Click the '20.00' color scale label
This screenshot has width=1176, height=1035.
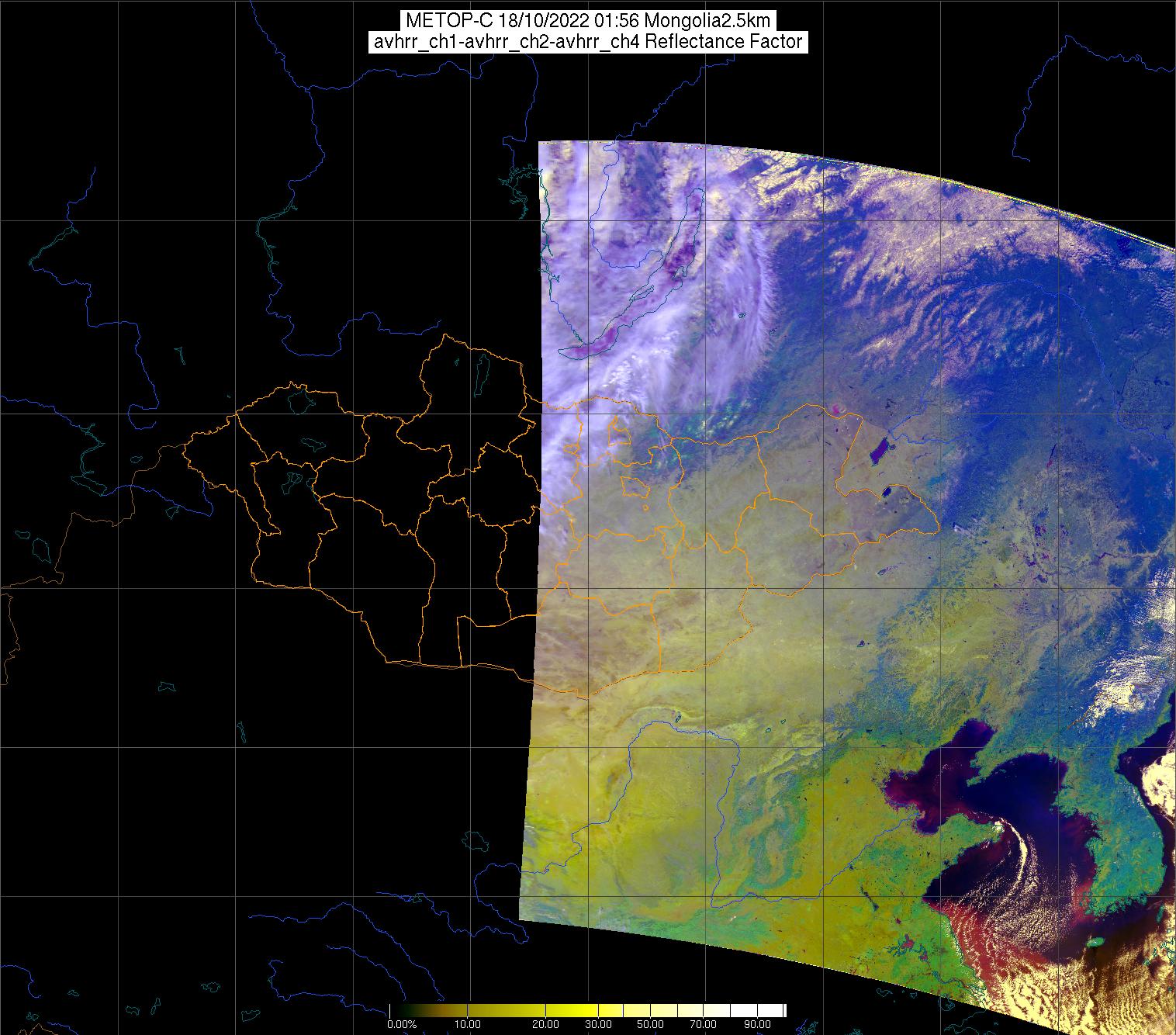pyautogui.click(x=546, y=1024)
